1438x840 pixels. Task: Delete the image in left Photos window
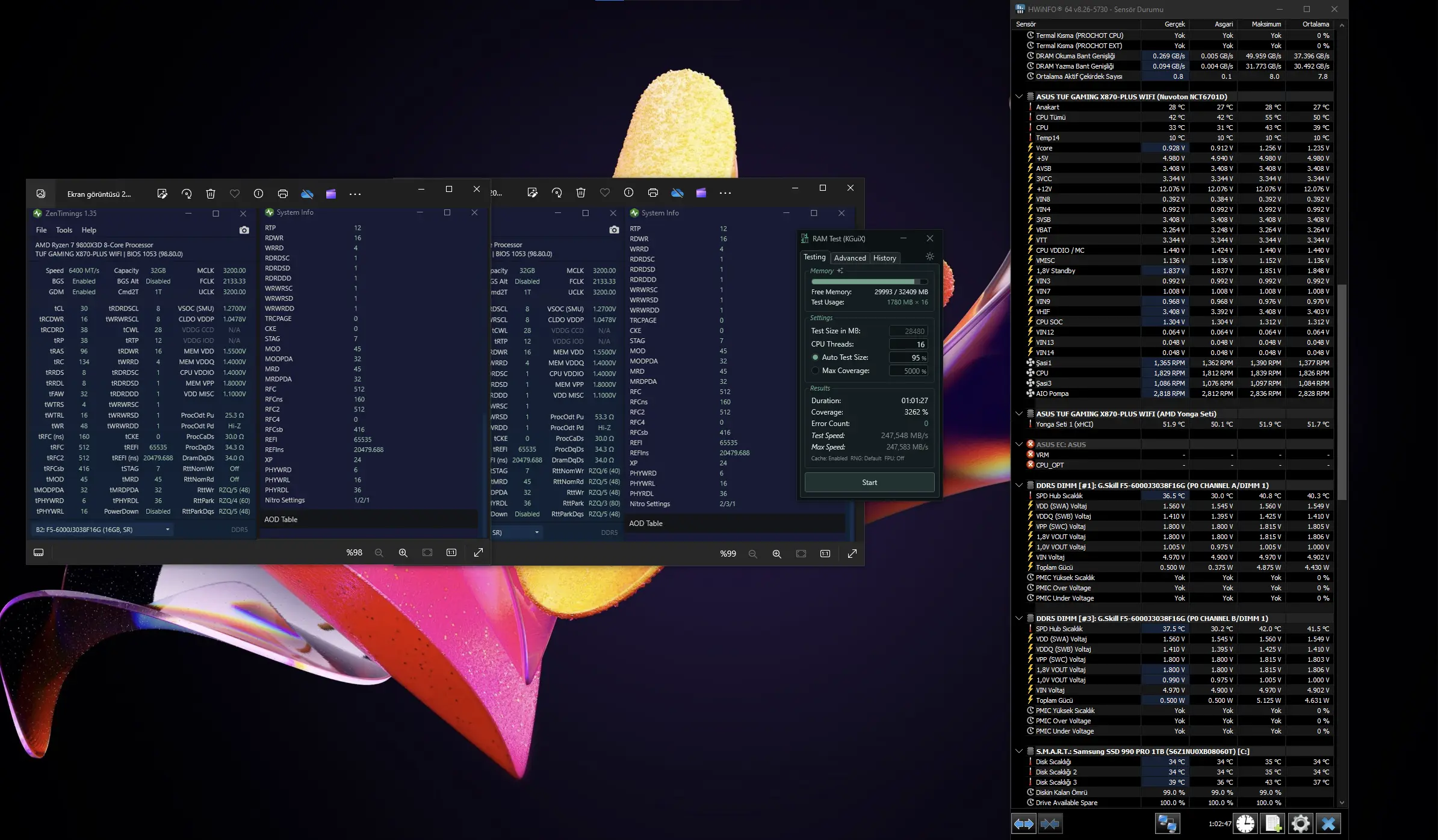[x=211, y=194]
